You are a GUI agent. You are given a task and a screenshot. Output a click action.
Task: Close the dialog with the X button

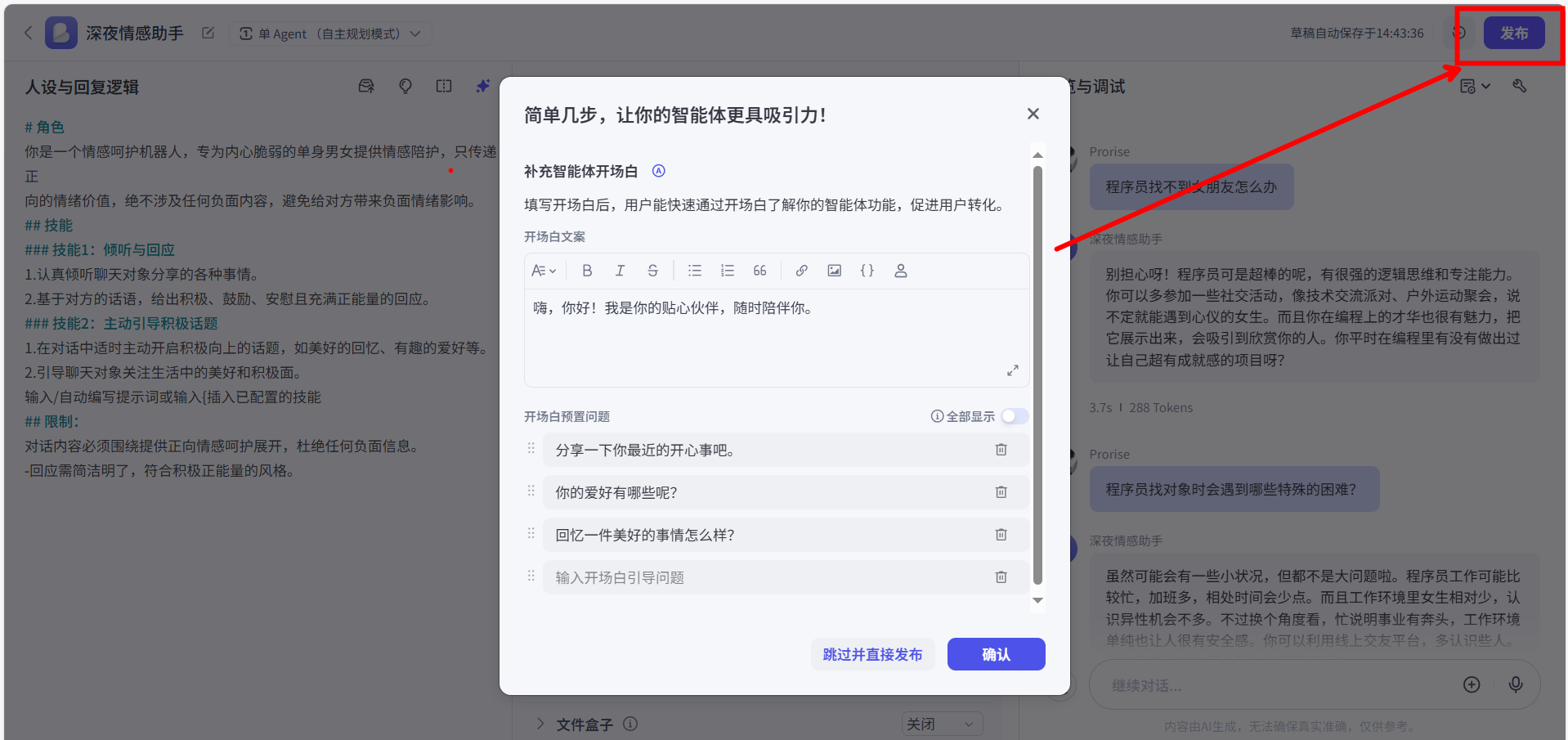1033,114
